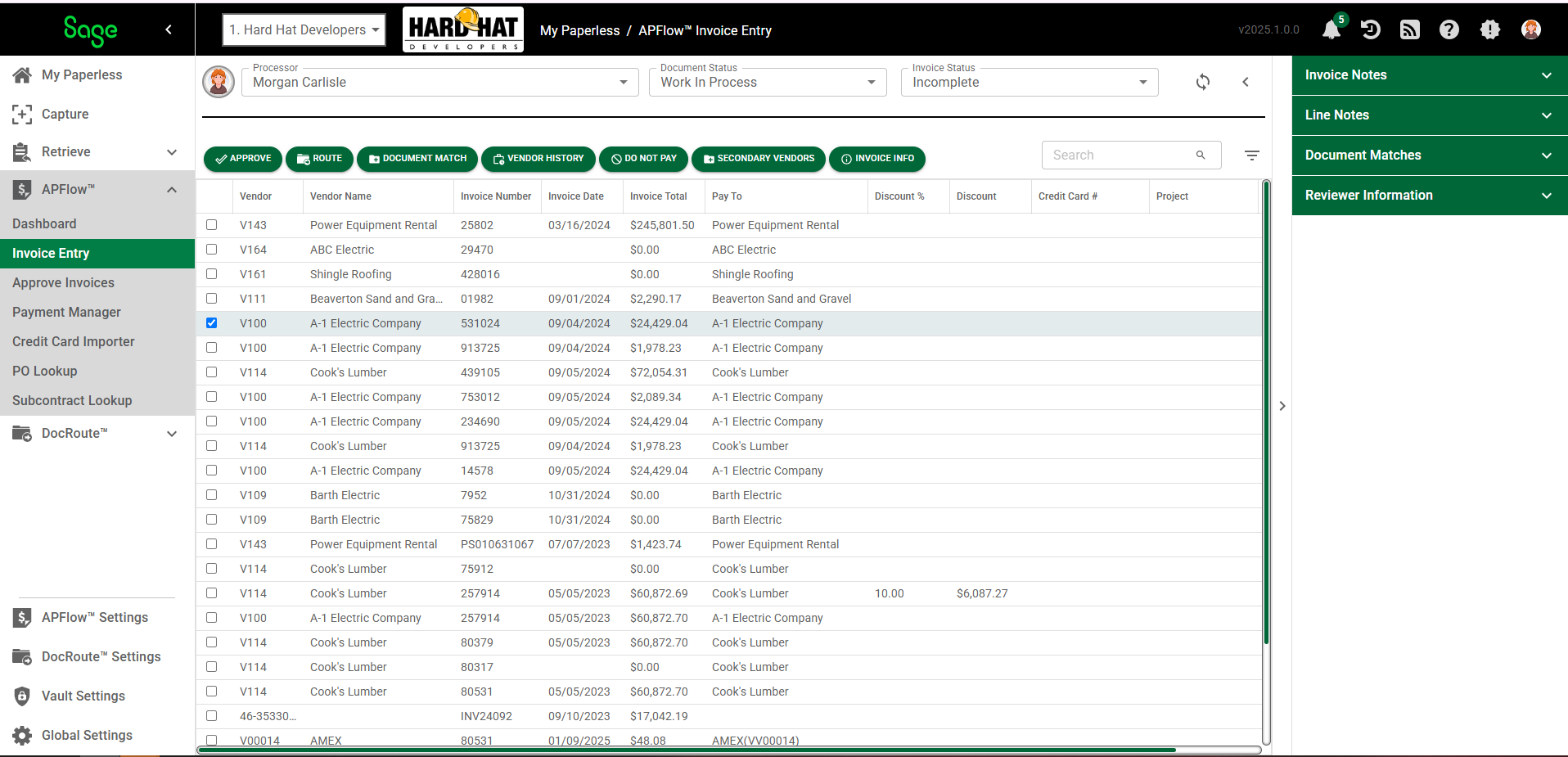The width and height of the screenshot is (1568, 757).
Task: Expand the Reviewer Information panel
Action: click(1430, 196)
